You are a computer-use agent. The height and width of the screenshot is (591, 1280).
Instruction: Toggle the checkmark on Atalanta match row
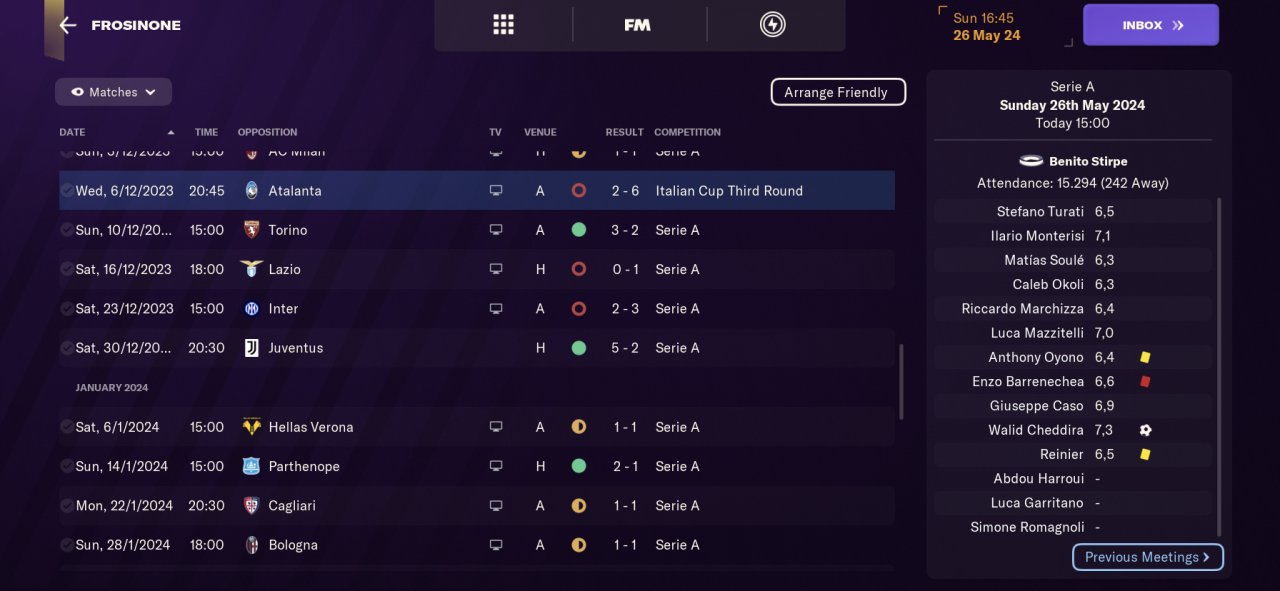coord(66,191)
